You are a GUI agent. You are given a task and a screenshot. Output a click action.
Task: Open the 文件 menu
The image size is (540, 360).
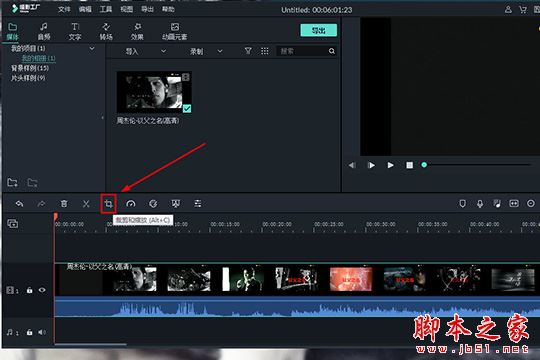64,9
